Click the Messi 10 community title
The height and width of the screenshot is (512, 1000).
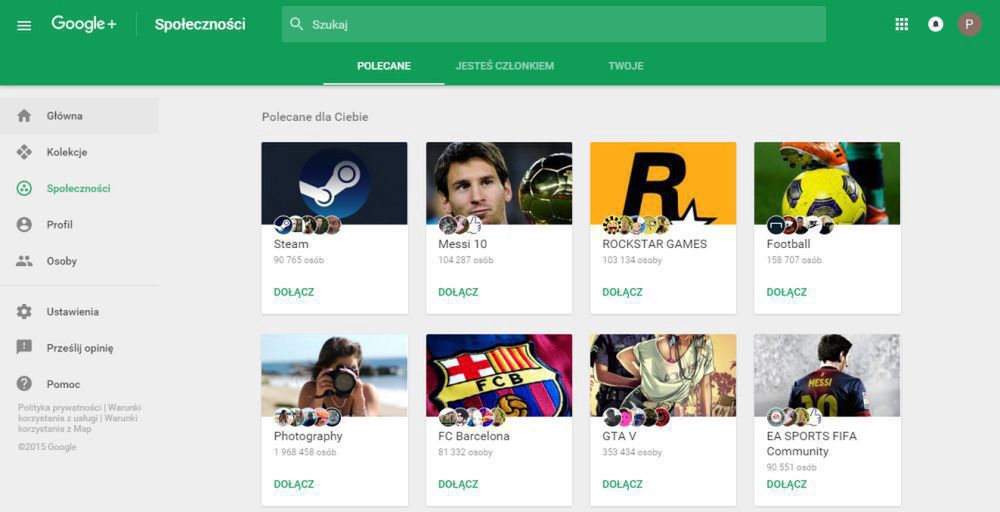pos(462,244)
